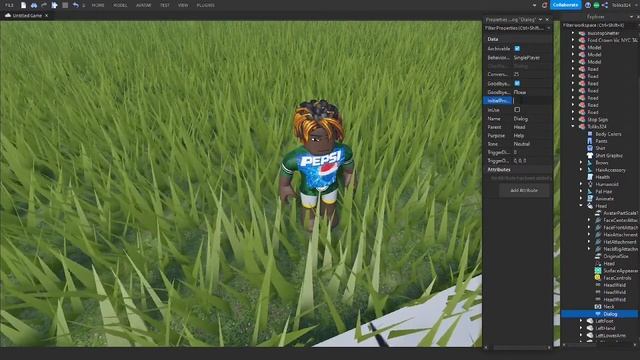Select the Humanoid icon in Explorer
The width and height of the screenshot is (640, 360).
[x=590, y=184]
